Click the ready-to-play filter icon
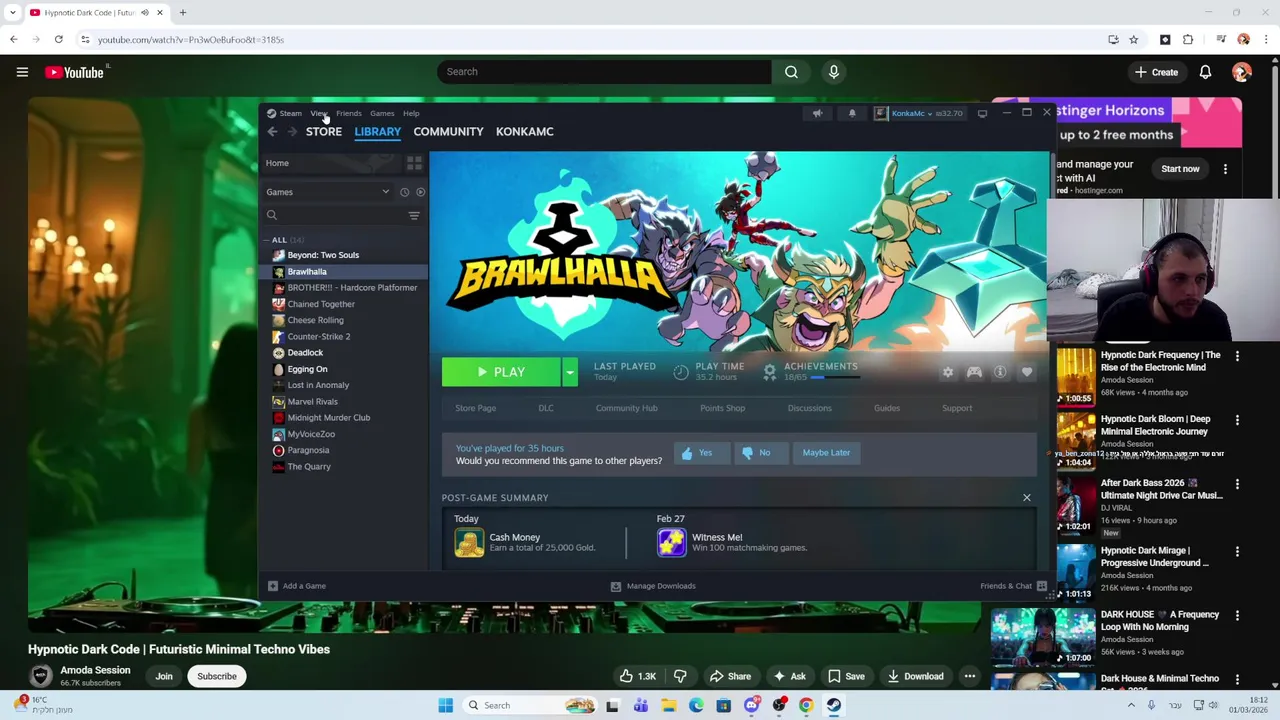Screen dimensions: 1280x720 click(x=420, y=192)
